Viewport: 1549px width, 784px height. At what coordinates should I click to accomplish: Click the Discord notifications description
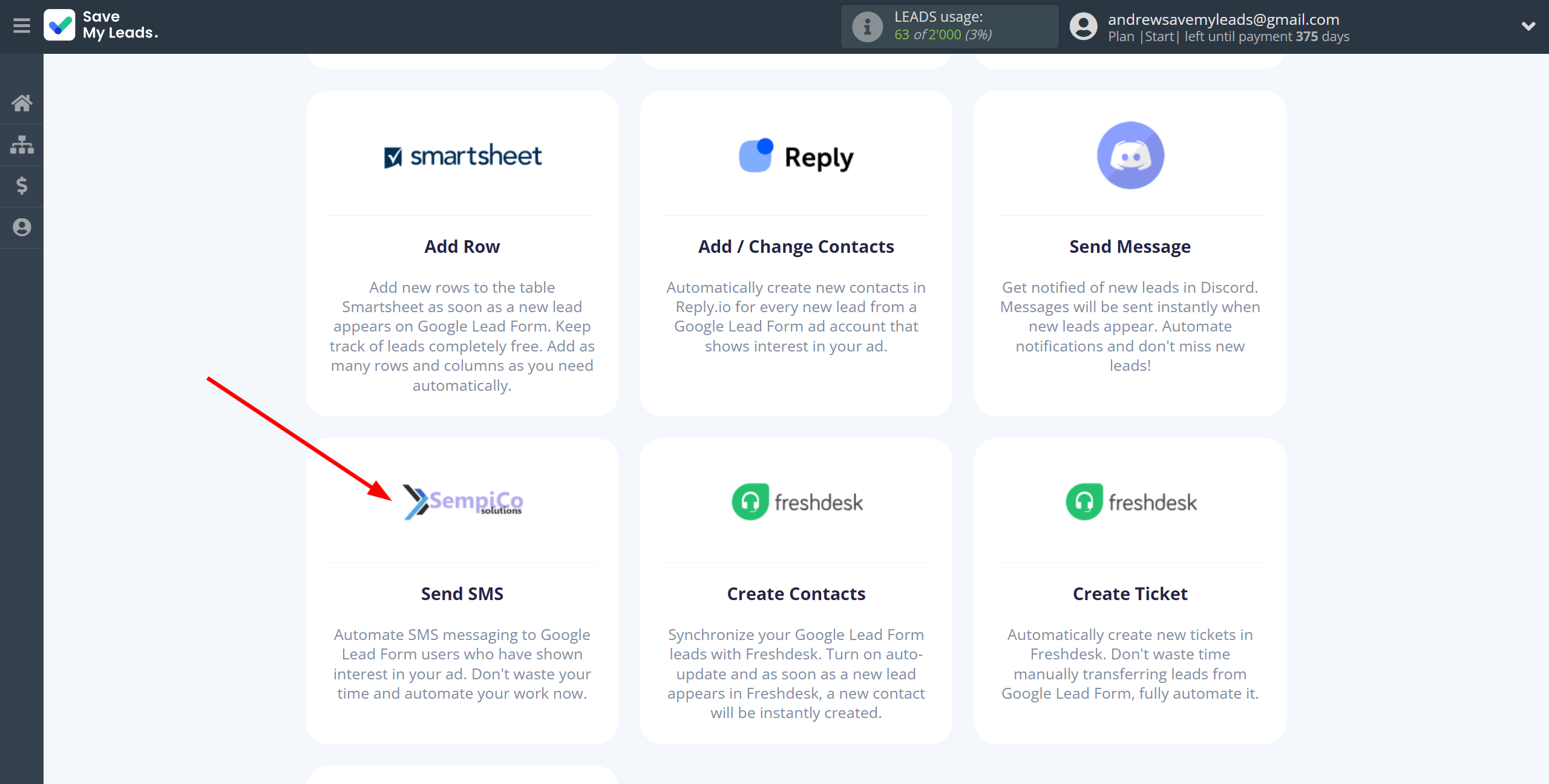(x=1130, y=327)
